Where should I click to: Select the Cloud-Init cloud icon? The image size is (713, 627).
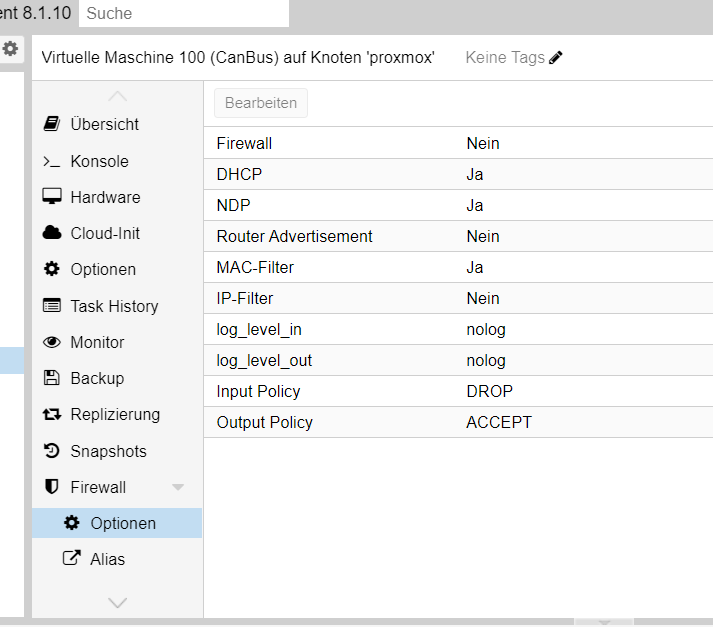[51, 233]
